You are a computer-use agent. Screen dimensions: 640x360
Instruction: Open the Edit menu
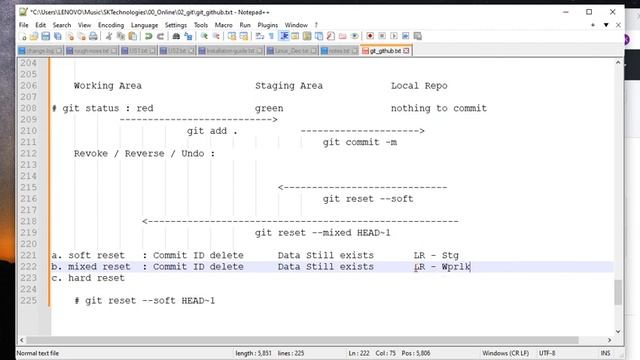click(x=40, y=25)
